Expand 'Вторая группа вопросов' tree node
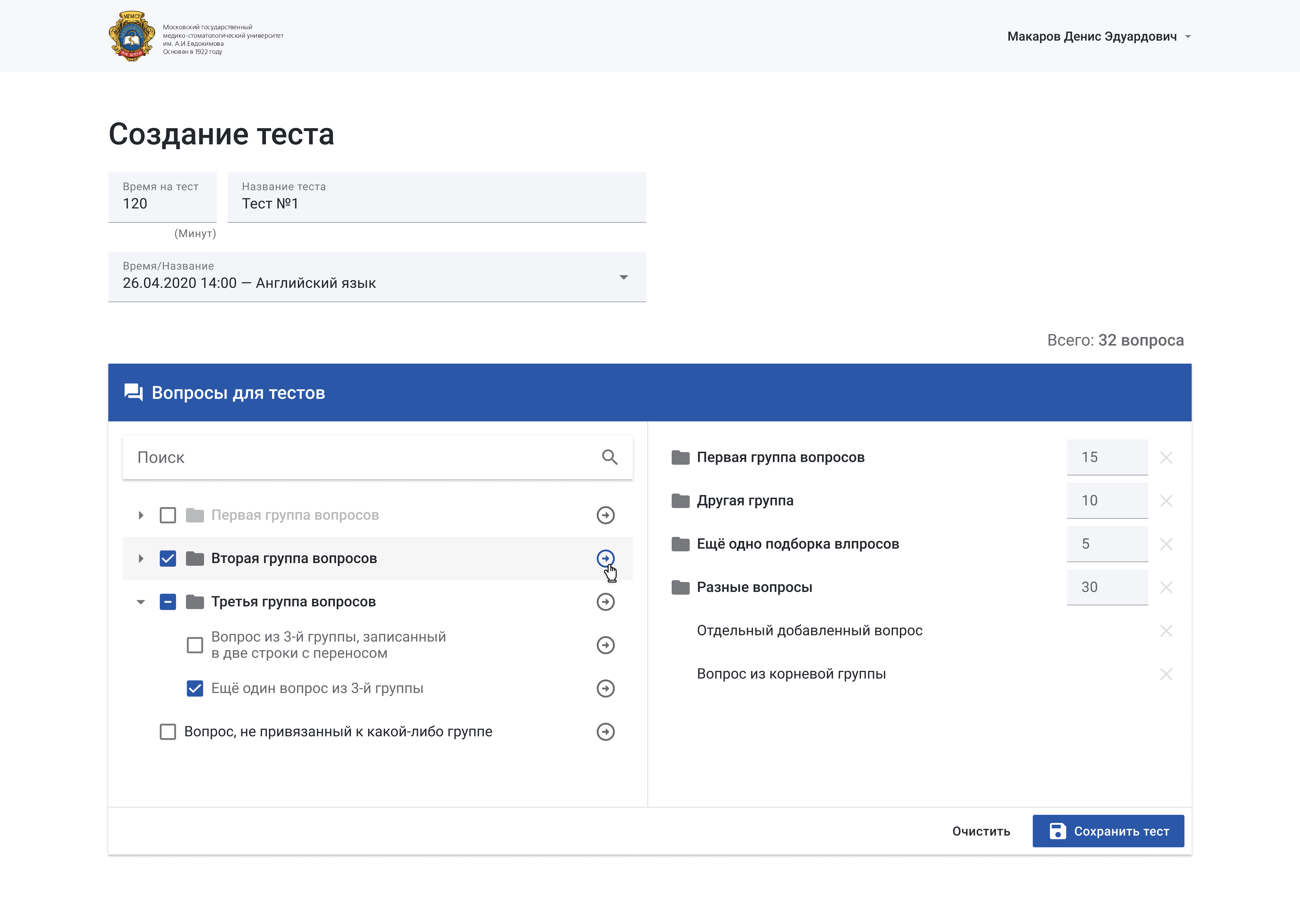Image resolution: width=1300 pixels, height=924 pixels. pos(141,558)
